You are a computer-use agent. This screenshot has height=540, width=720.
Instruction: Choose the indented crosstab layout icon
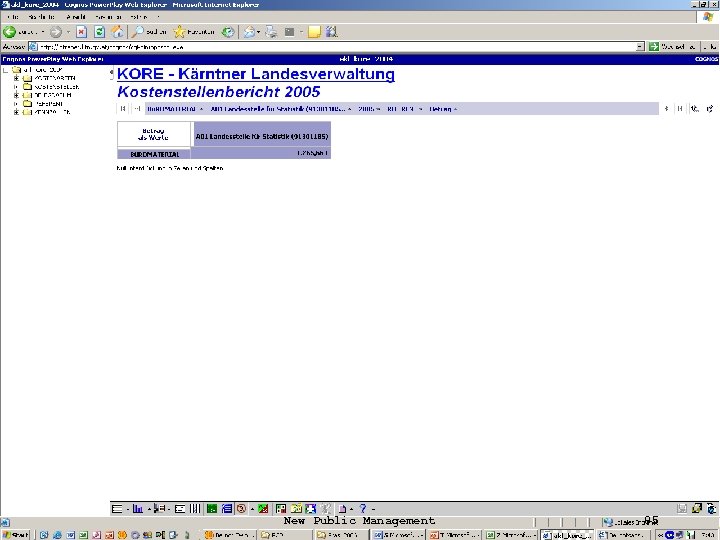(x=159, y=509)
